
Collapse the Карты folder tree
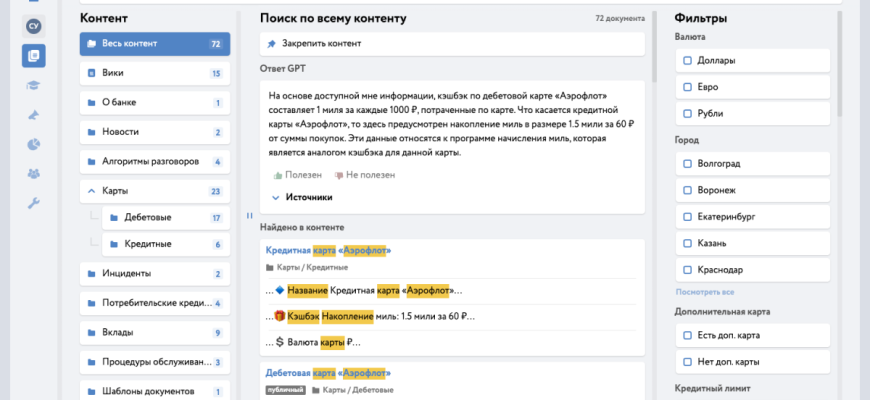pyautogui.click(x=91, y=191)
